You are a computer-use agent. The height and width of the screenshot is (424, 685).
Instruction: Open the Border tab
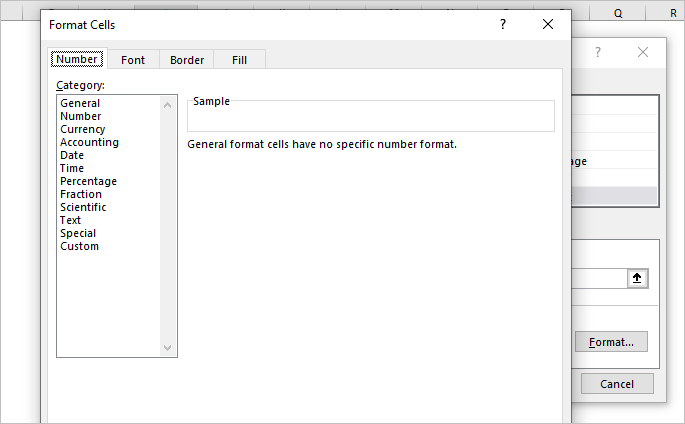[x=187, y=60]
